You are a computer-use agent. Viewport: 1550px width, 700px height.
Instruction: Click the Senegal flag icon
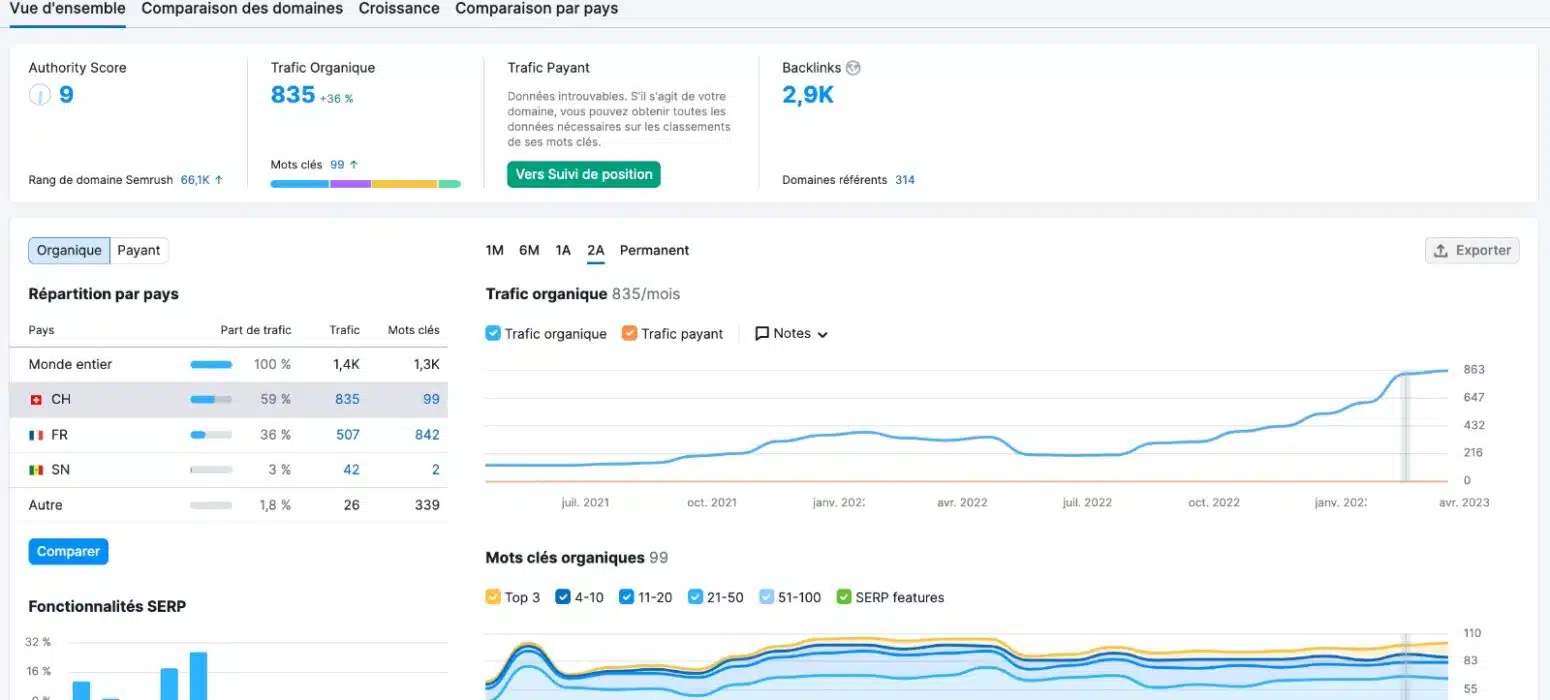(x=36, y=470)
